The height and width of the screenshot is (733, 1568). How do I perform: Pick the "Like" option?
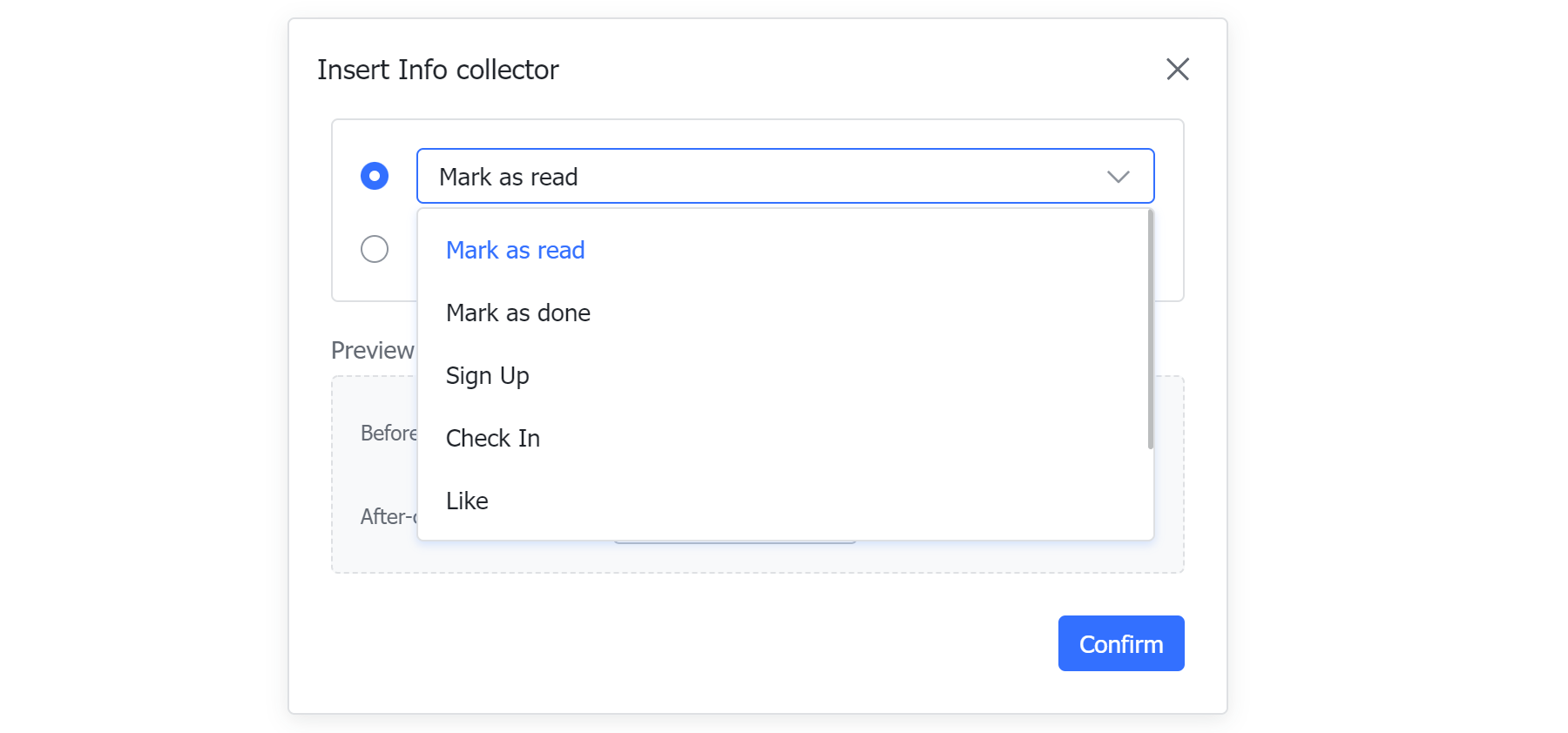point(467,501)
